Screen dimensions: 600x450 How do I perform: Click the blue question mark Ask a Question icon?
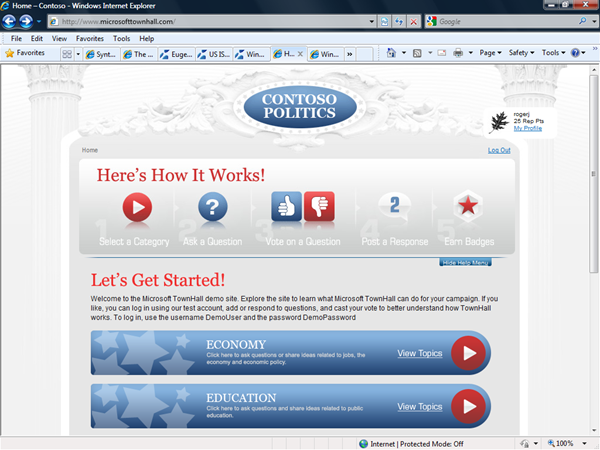pyautogui.click(x=213, y=207)
